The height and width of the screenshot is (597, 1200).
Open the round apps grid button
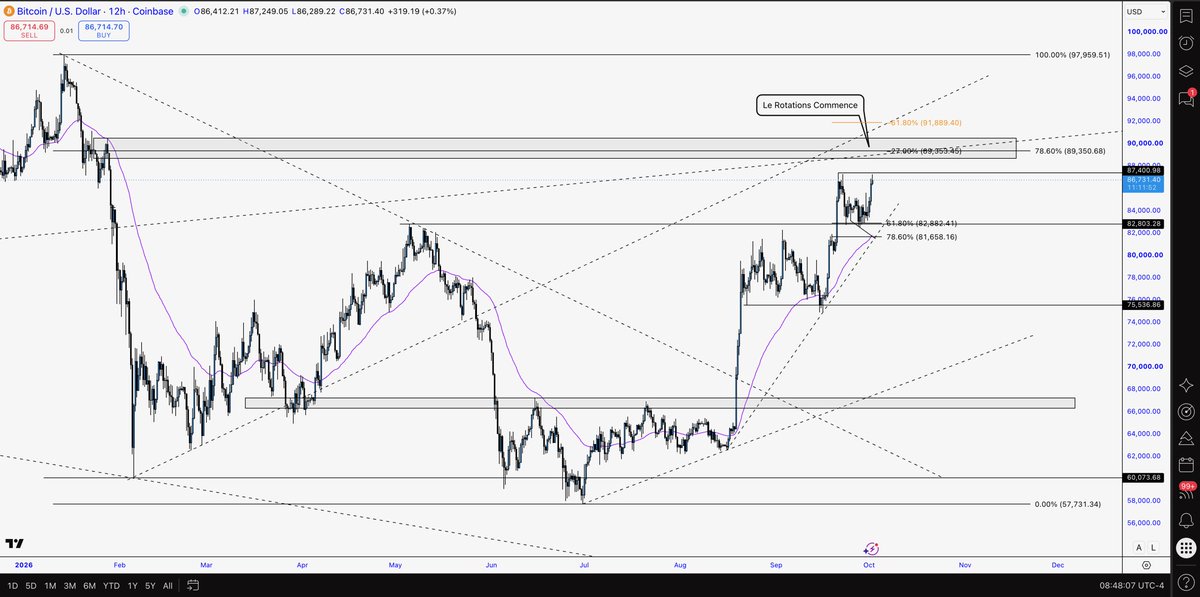tap(1186, 546)
